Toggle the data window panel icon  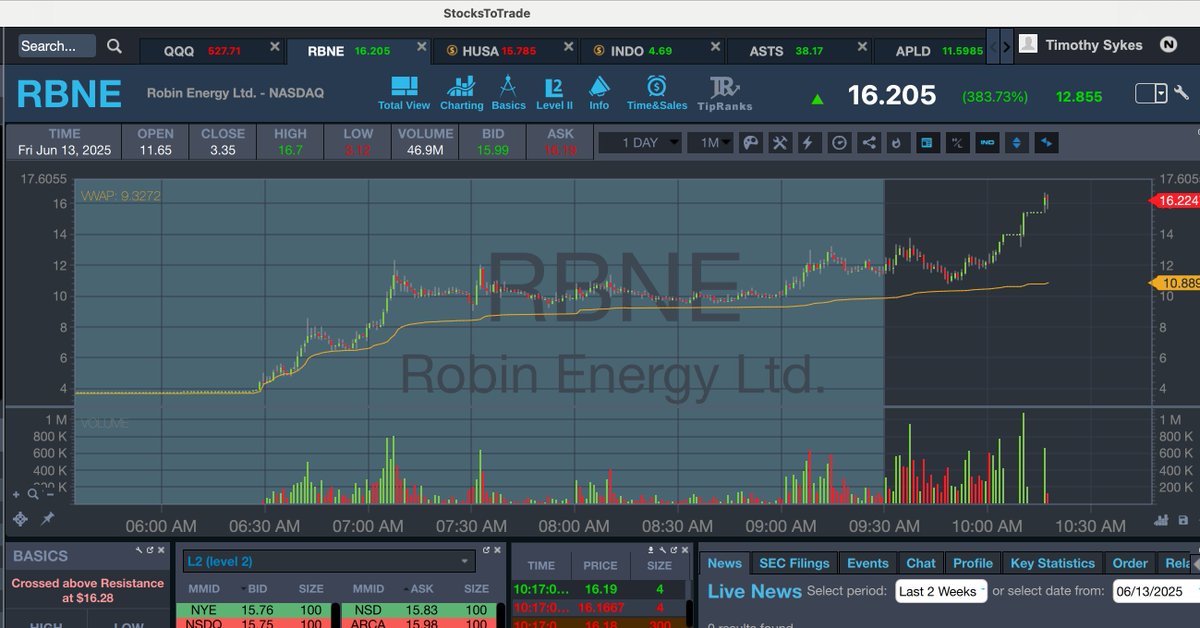click(927, 143)
